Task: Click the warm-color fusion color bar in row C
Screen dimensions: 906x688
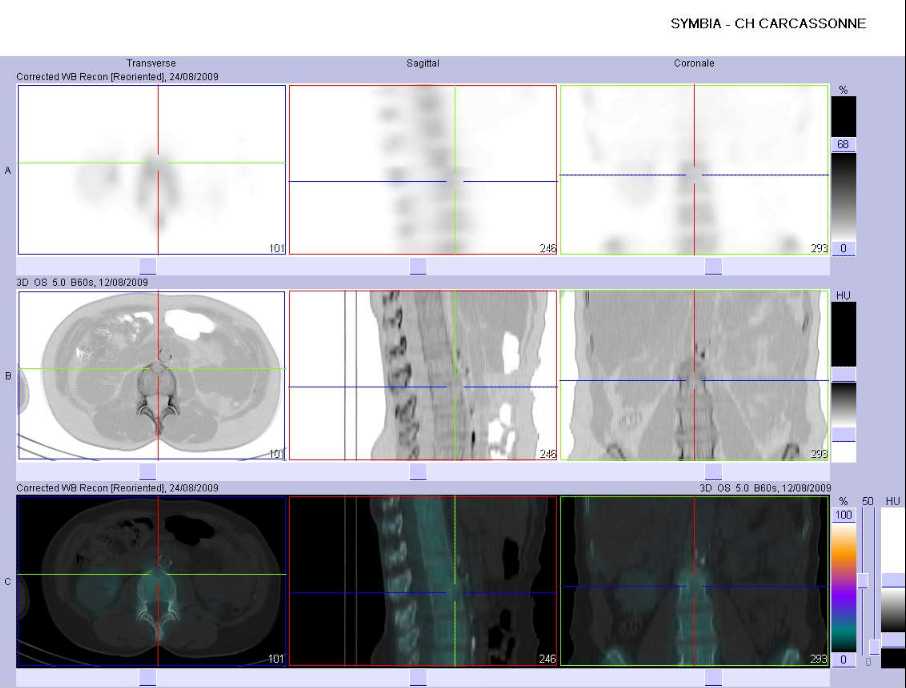Action: tap(844, 587)
